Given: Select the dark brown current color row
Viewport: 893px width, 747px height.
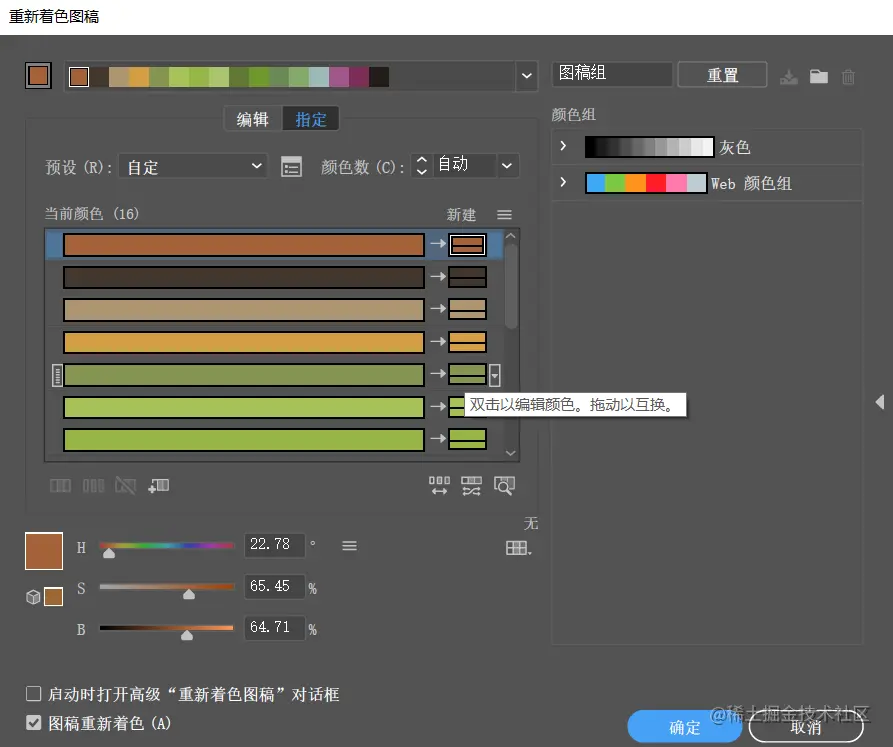Looking at the screenshot, I should [244, 277].
